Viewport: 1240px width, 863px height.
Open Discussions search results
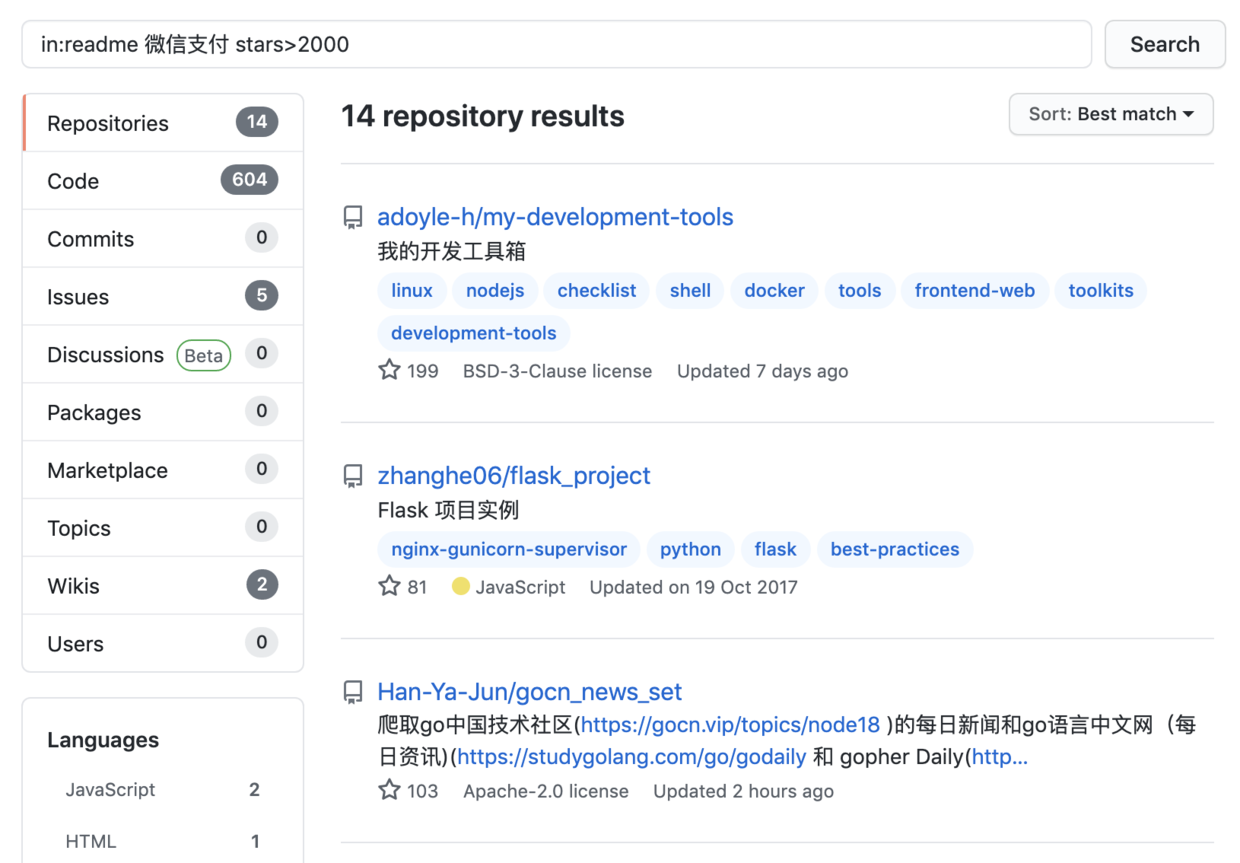pyautogui.click(x=163, y=355)
